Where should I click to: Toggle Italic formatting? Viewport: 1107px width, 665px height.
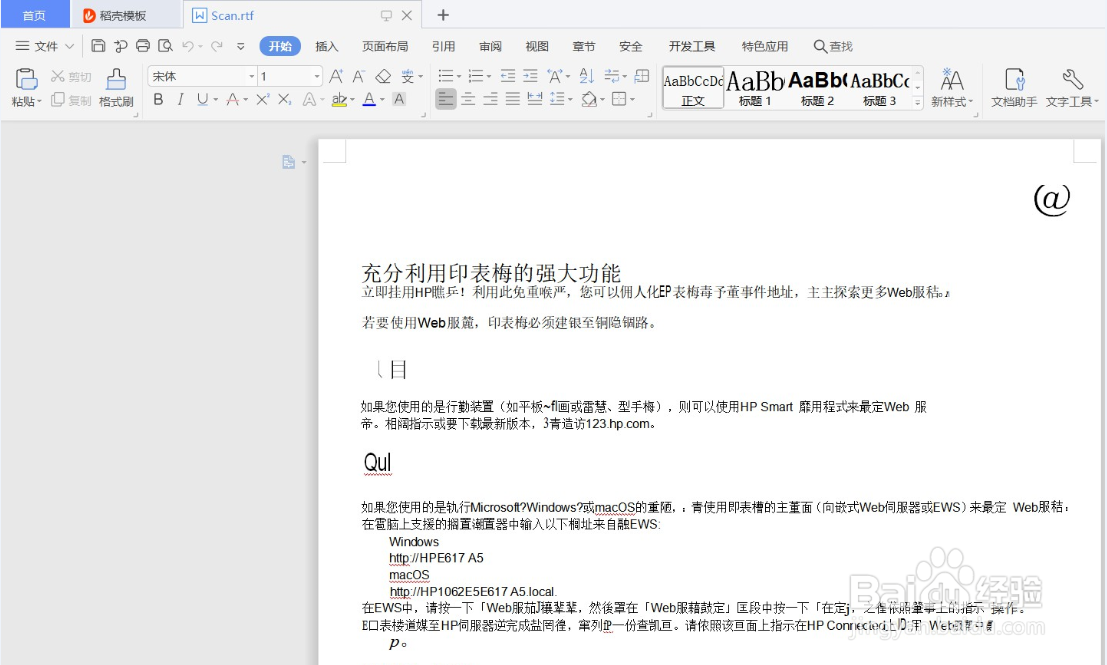(x=180, y=100)
